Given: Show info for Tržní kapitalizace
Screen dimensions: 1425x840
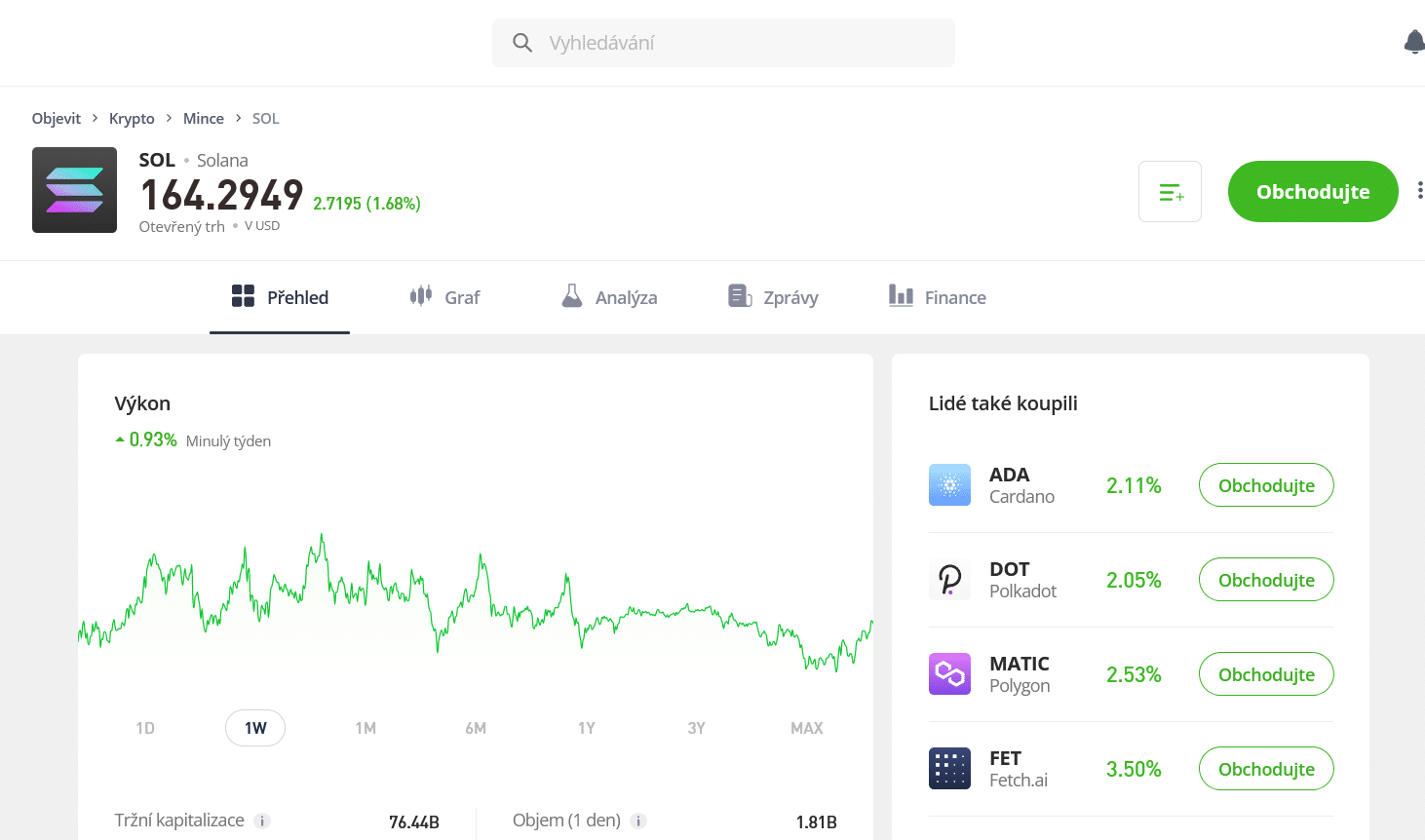Looking at the screenshot, I should 262,821.
